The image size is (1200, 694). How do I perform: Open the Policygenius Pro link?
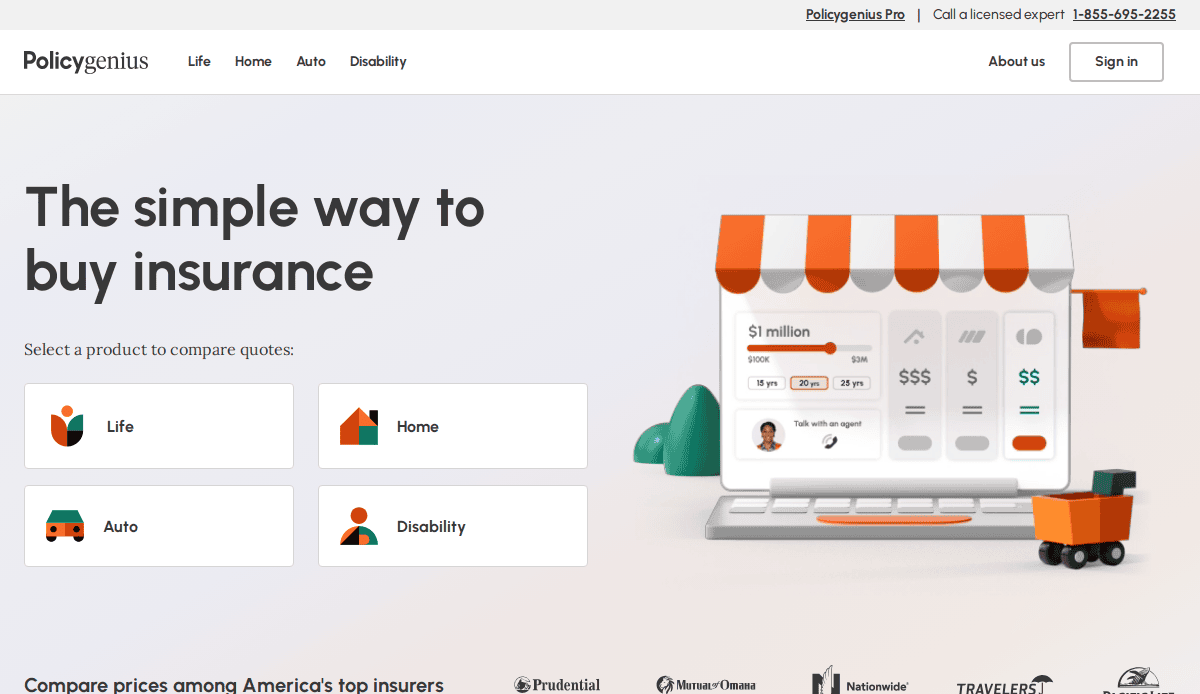click(x=855, y=14)
